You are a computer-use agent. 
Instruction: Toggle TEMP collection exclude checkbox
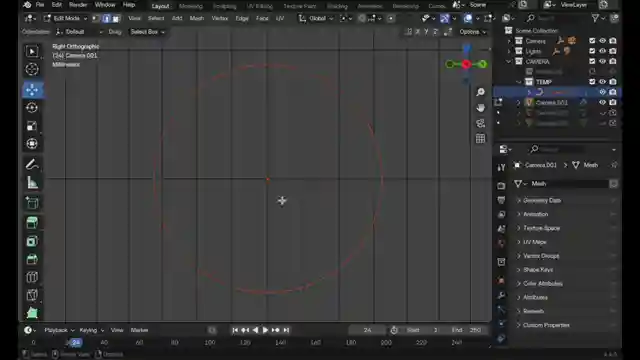[592, 82]
